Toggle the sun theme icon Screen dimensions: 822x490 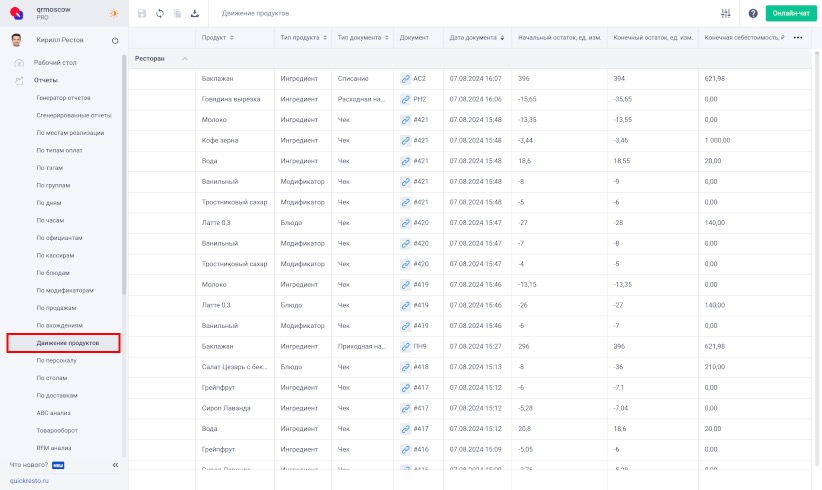point(113,14)
